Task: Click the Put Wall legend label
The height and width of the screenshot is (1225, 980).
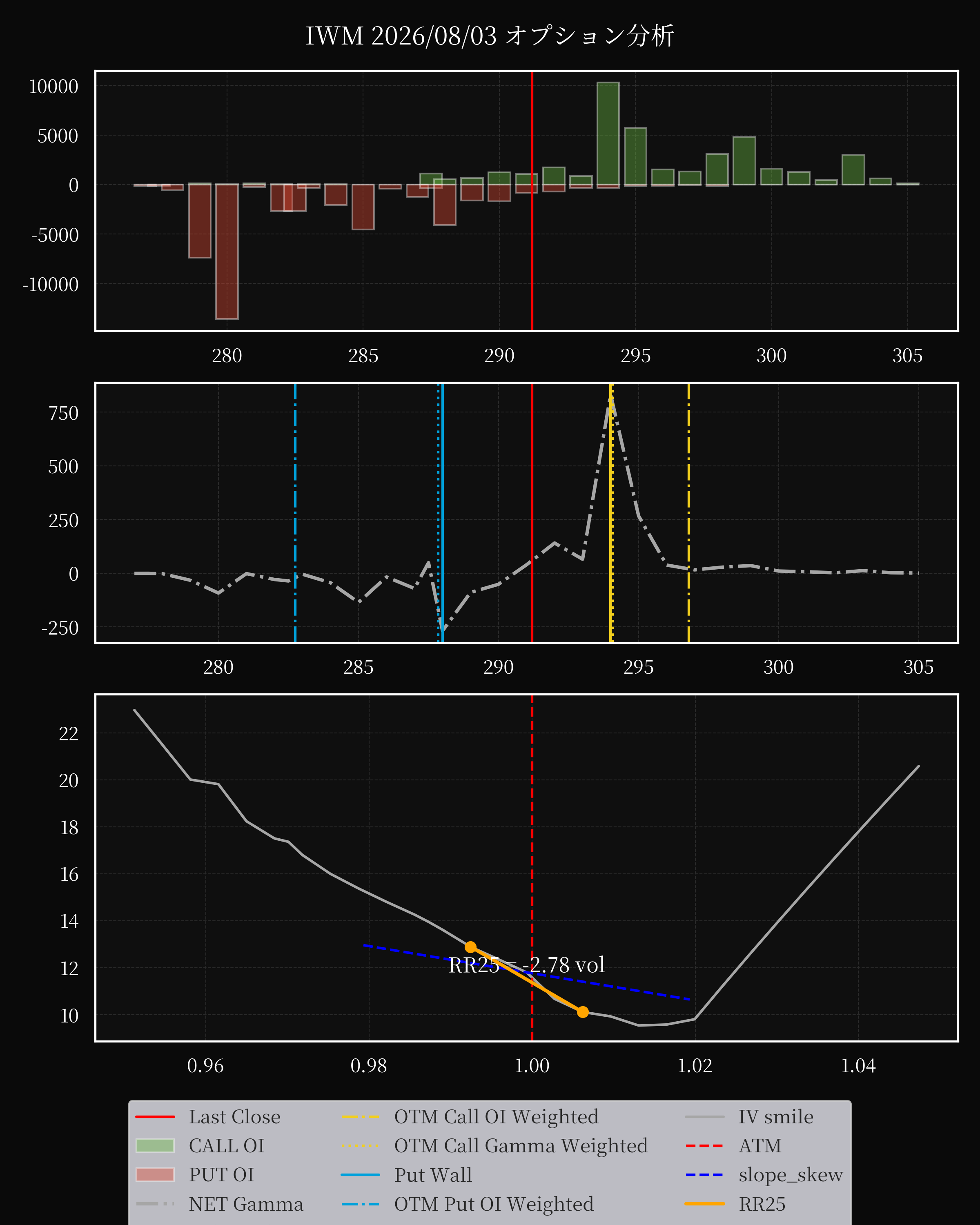Action: pos(433,1175)
